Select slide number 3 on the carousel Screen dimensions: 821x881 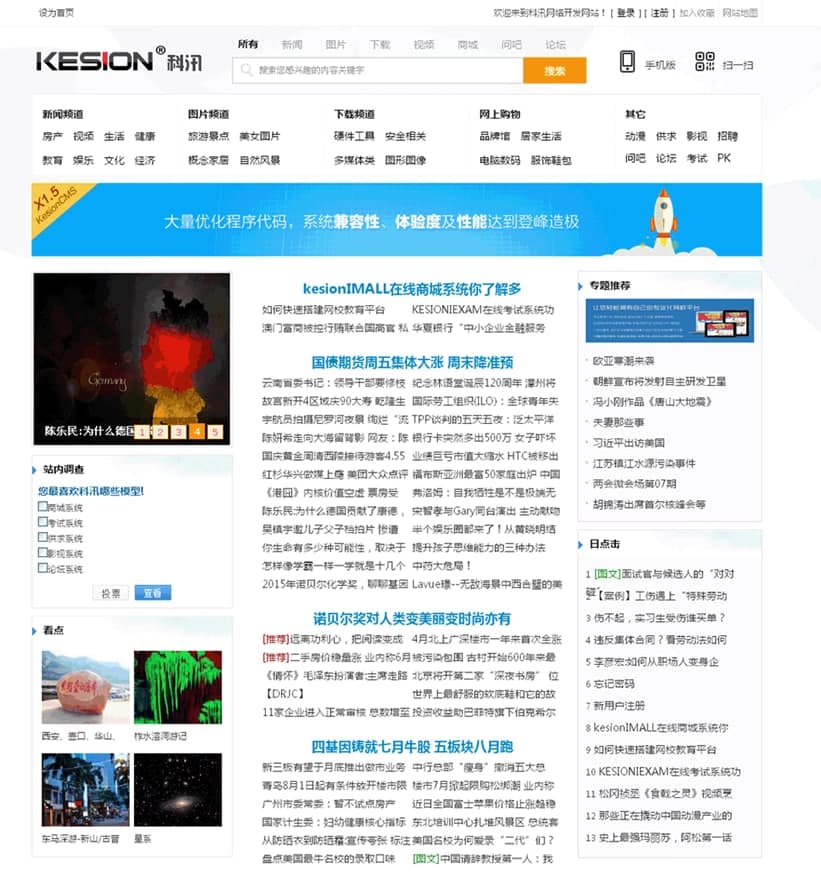tap(179, 432)
